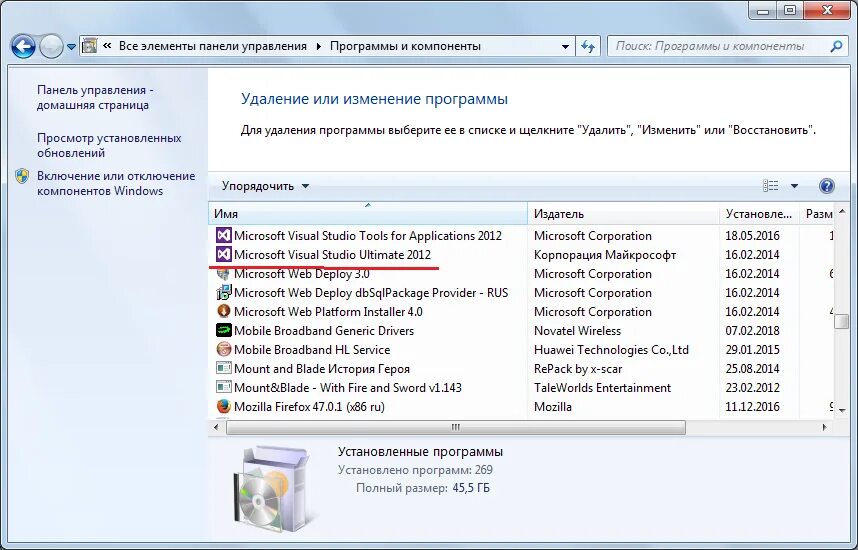Select Mobile Broadband HL Service entry
Viewport: 858px width, 550px height.
pos(312,349)
